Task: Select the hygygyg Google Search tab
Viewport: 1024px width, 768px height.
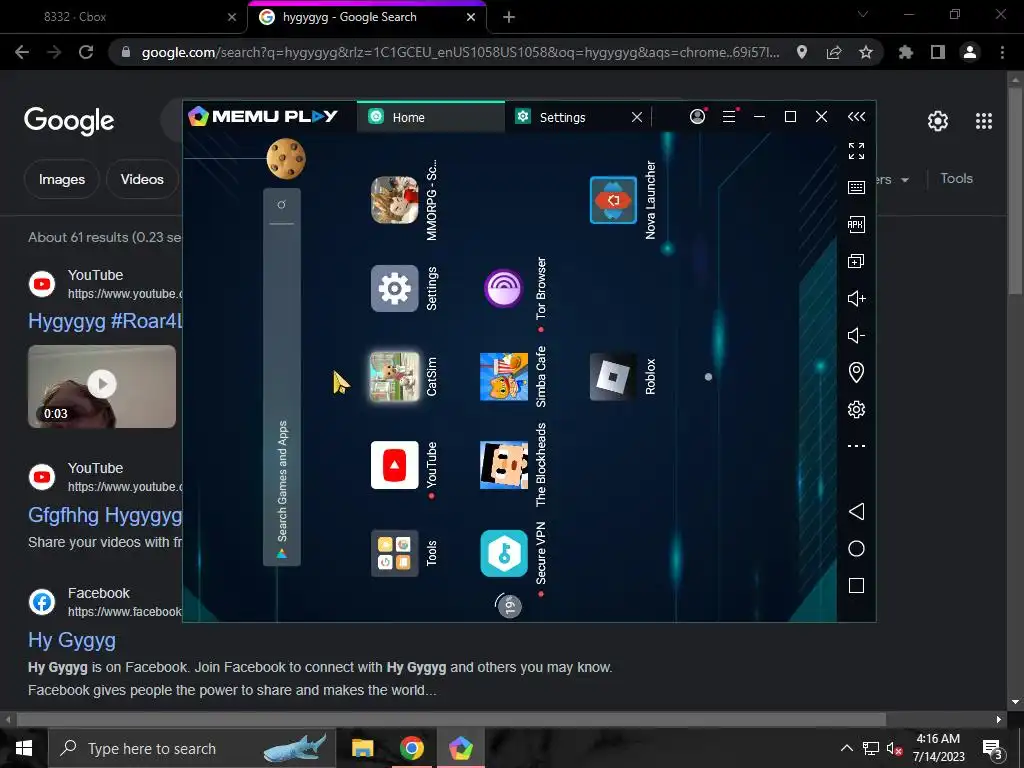Action: (366, 17)
